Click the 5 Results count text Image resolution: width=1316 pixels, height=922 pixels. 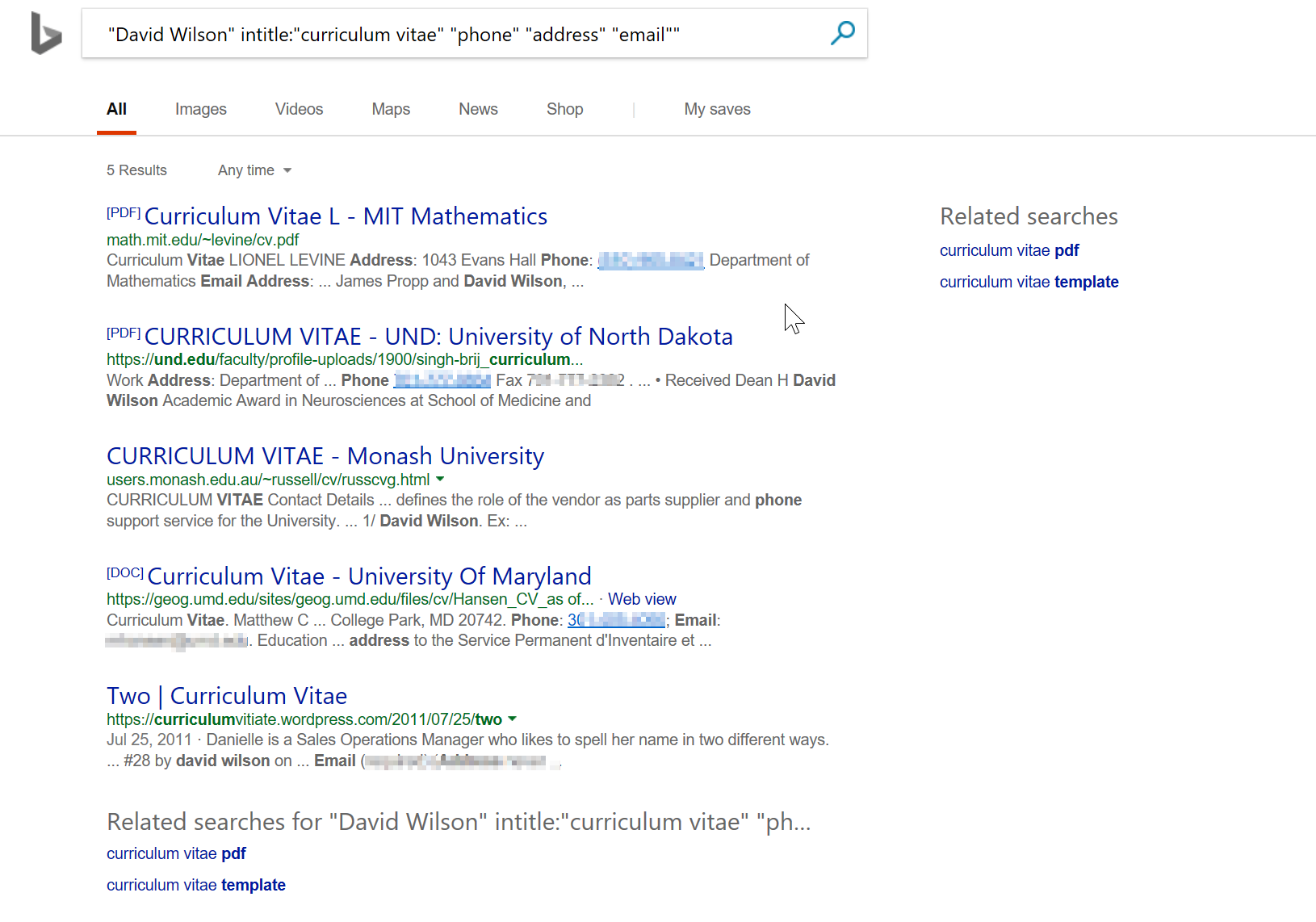(x=136, y=170)
